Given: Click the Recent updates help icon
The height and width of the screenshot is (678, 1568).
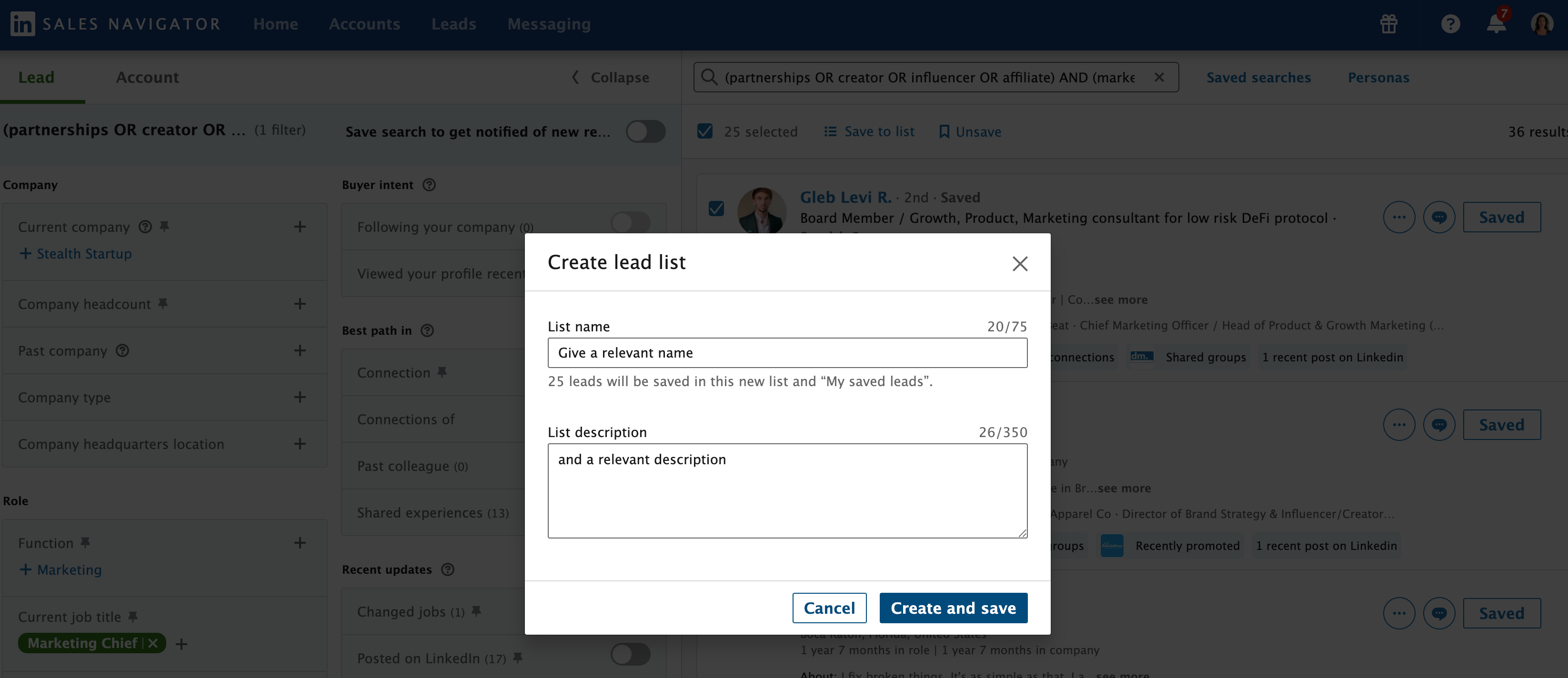Looking at the screenshot, I should tap(447, 569).
